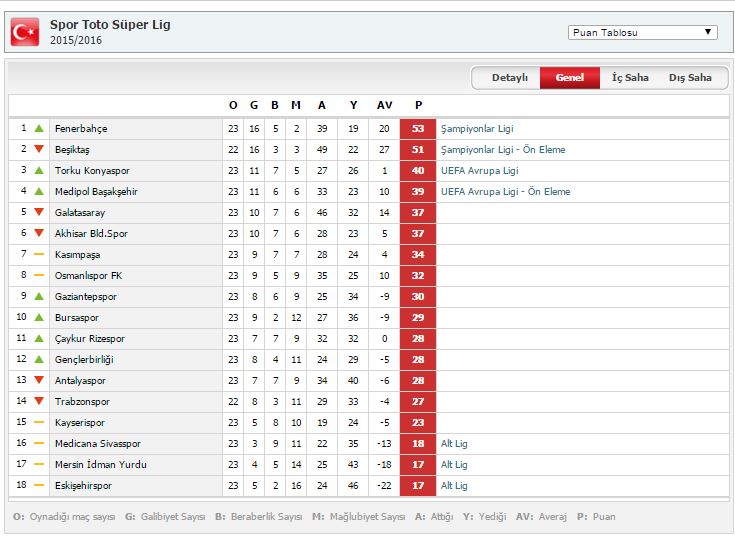Click the P points column header

click(417, 105)
